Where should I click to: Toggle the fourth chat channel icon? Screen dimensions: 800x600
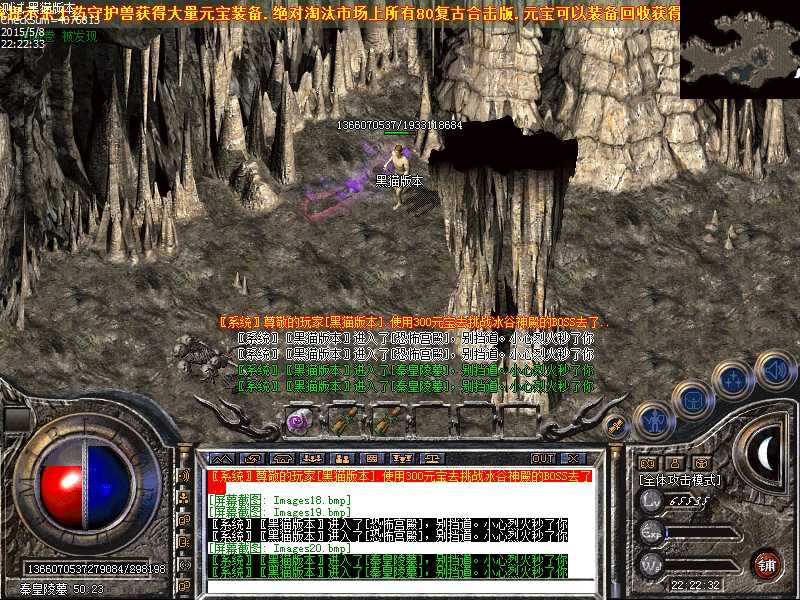coord(185,542)
